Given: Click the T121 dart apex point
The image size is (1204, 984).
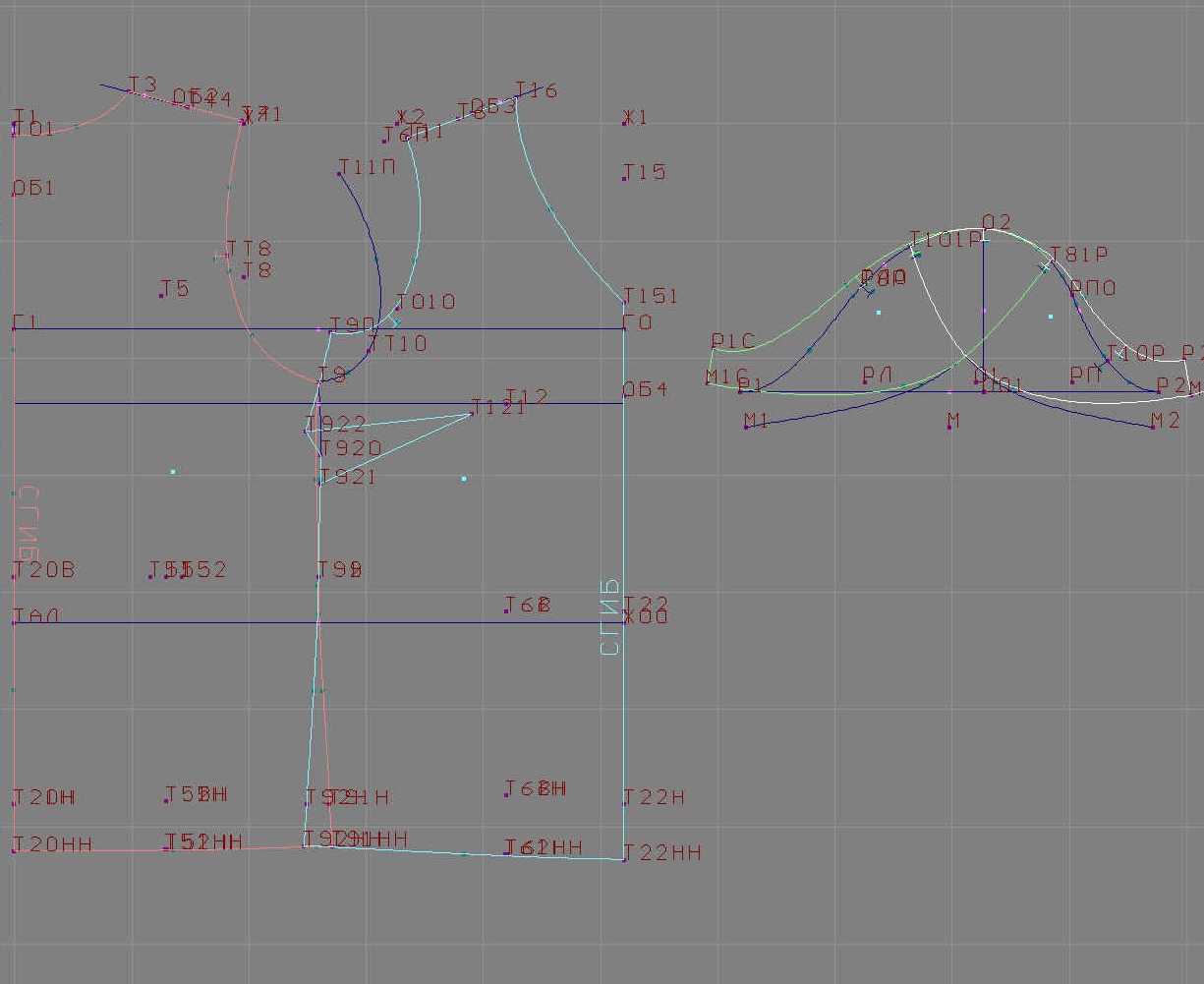Looking at the screenshot, I should pyautogui.click(x=473, y=414).
